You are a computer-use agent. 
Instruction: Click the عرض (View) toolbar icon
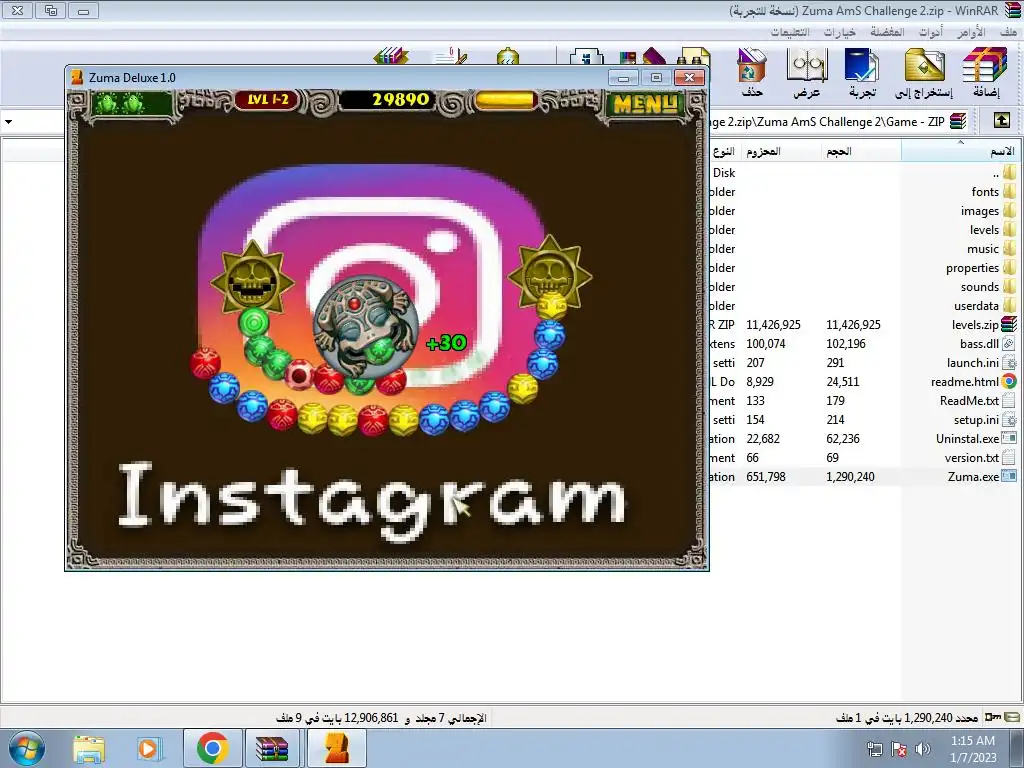point(807,72)
